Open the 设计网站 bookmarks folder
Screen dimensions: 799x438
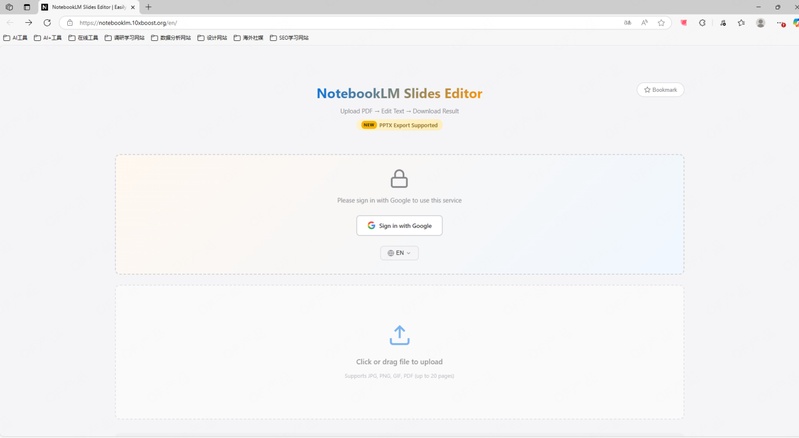pos(212,38)
